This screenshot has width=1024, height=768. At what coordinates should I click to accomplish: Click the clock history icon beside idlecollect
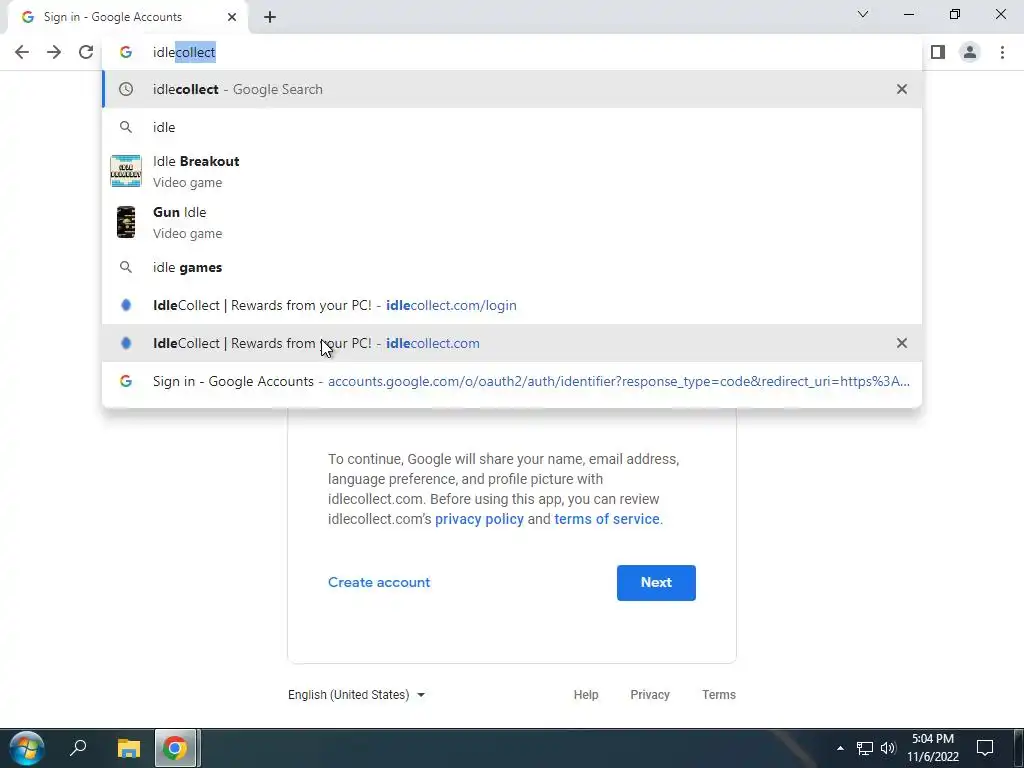126,89
